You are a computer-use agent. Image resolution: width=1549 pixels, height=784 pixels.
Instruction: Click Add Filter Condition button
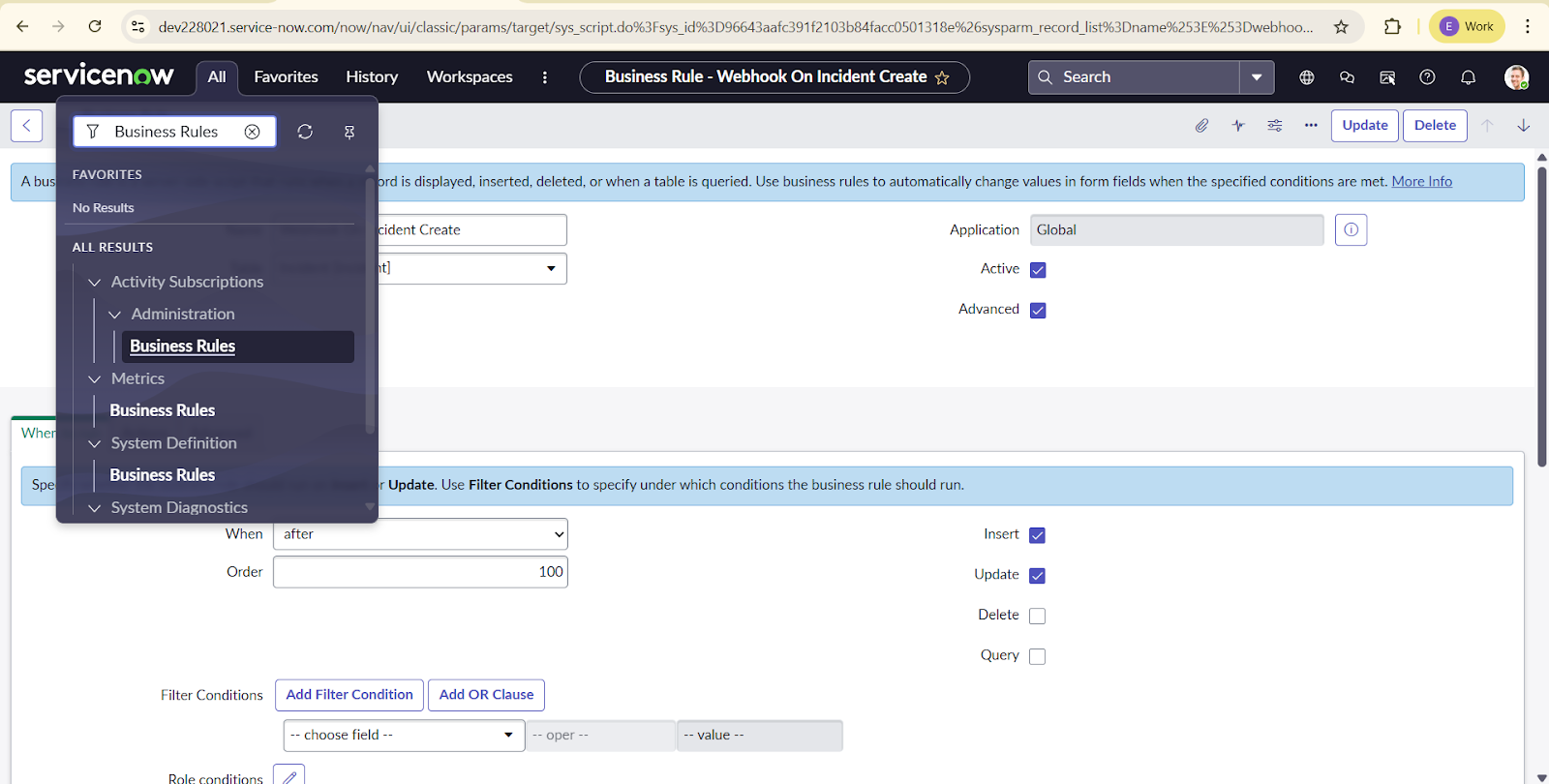(349, 695)
